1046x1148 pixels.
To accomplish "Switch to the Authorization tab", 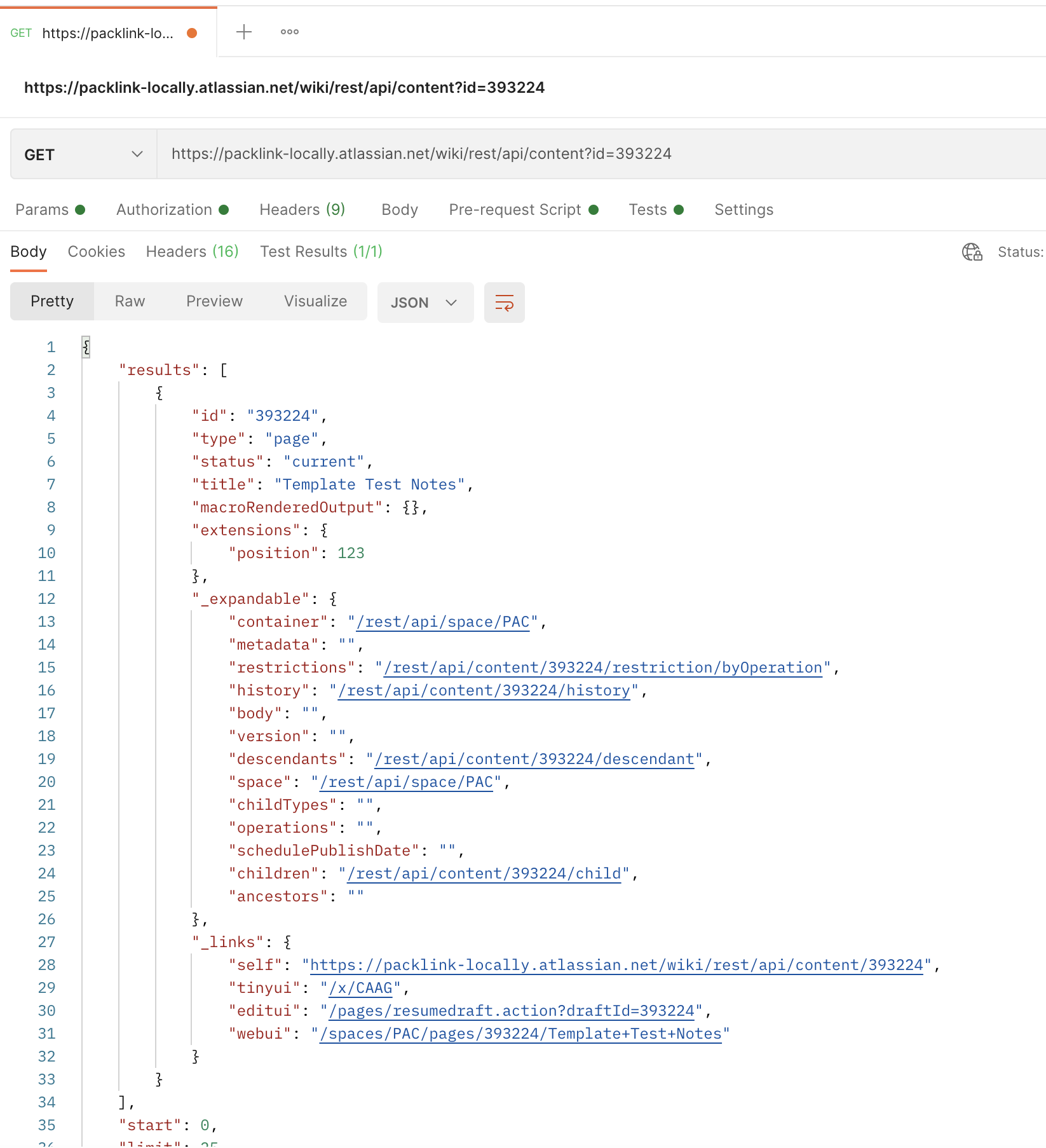I will pos(164,210).
